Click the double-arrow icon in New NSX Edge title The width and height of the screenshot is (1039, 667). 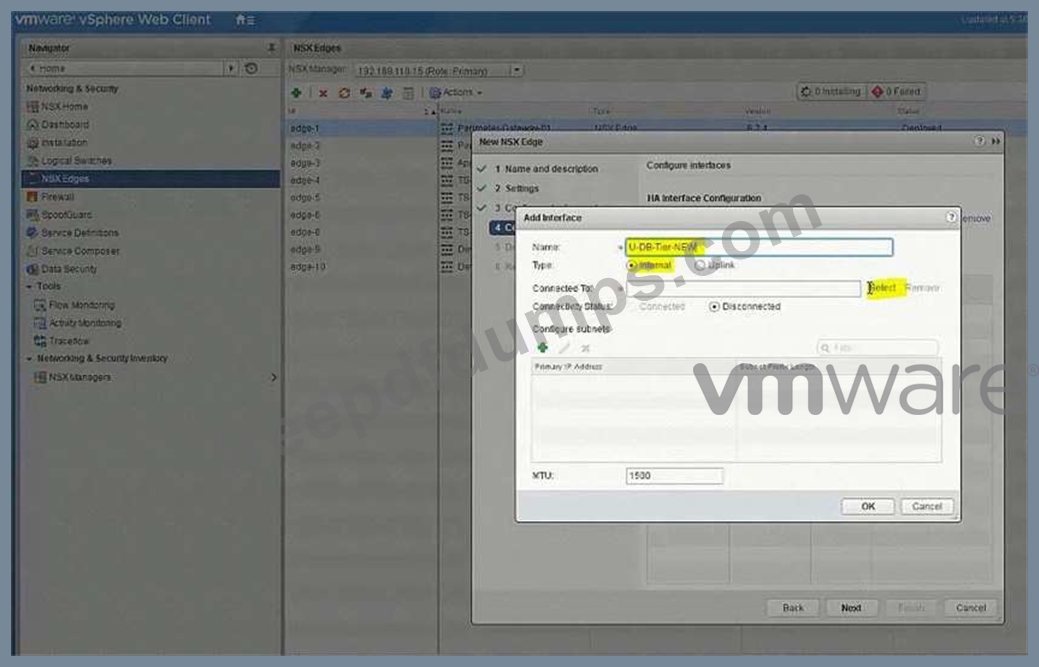tap(995, 141)
